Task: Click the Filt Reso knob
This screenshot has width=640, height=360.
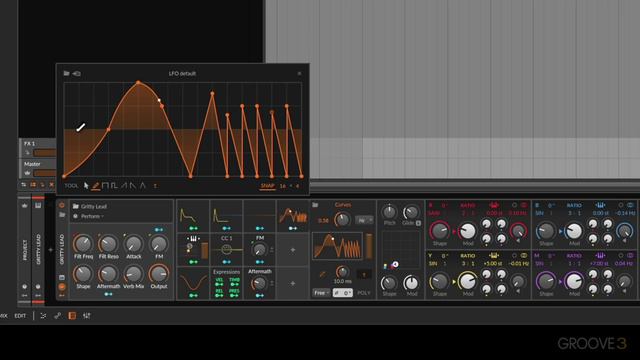Action: coord(108,244)
